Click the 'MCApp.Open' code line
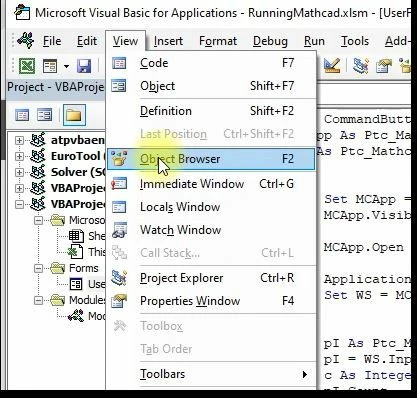 coord(363,247)
